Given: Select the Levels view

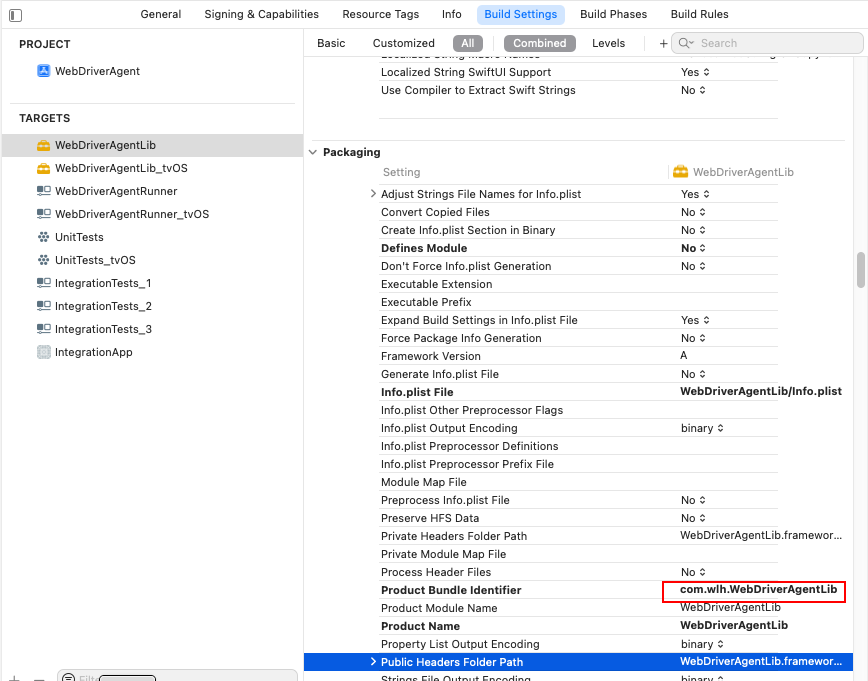Looking at the screenshot, I should pyautogui.click(x=608, y=43).
